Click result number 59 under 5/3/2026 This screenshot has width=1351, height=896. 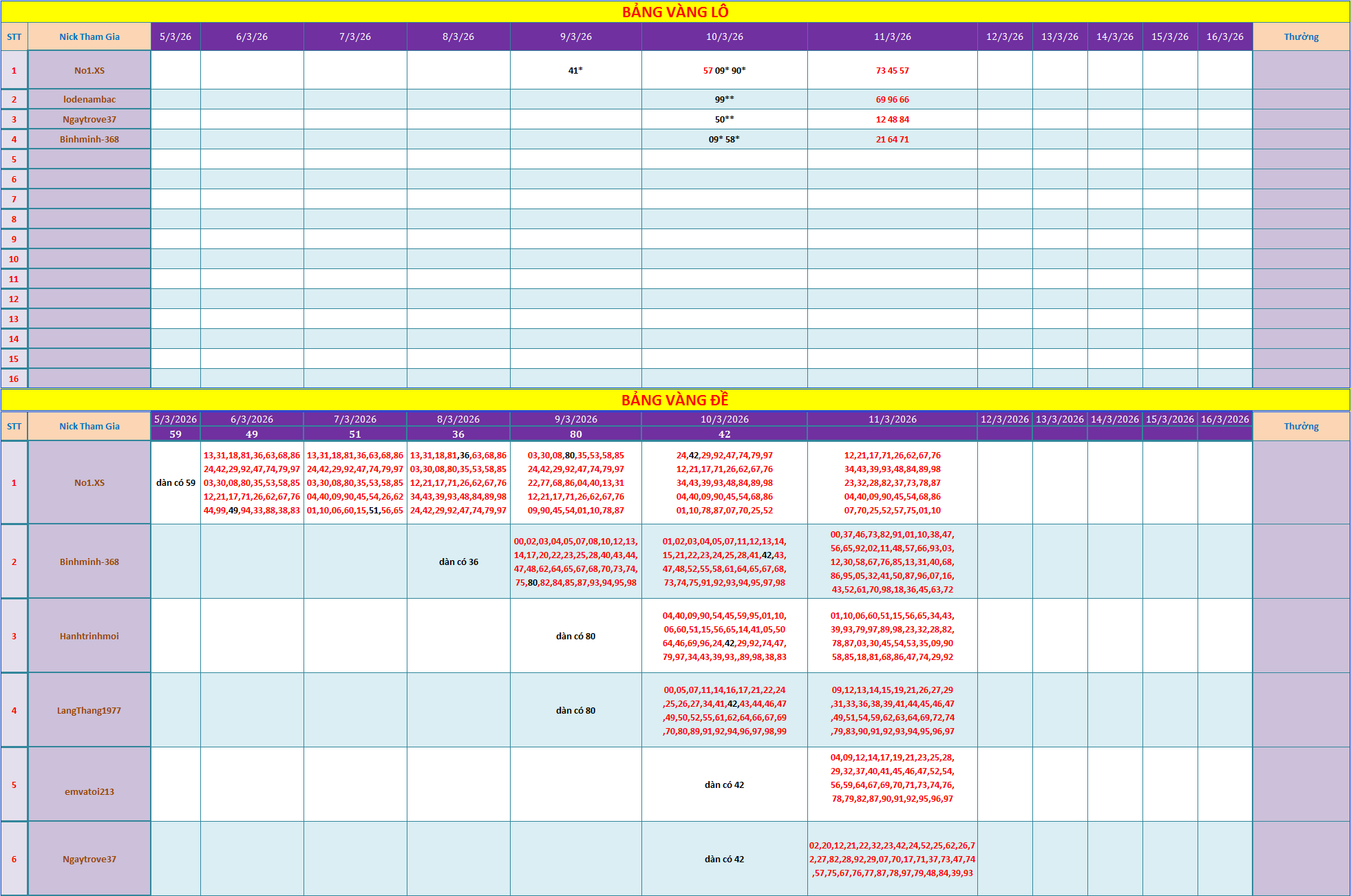click(175, 434)
